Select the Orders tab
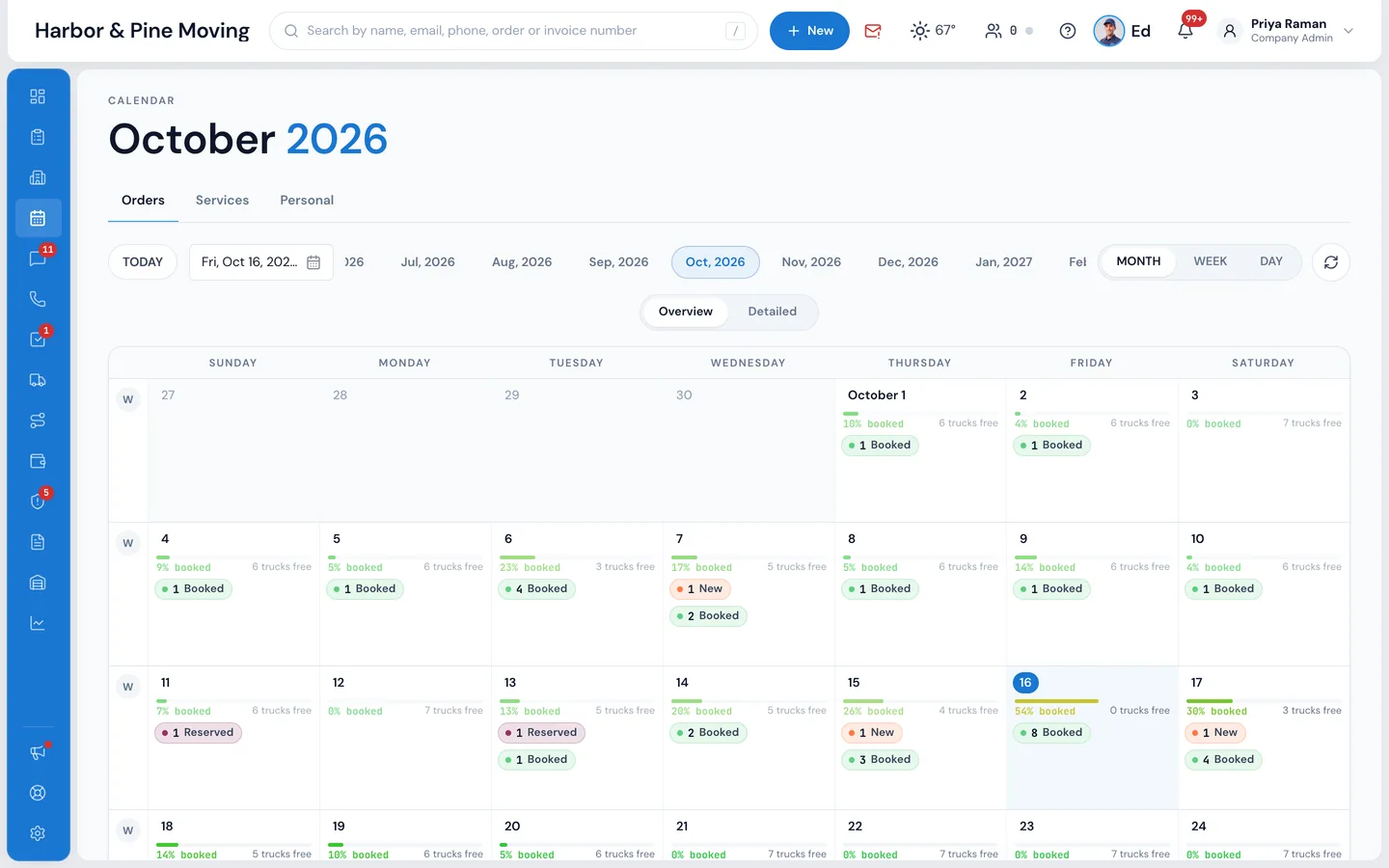The width and height of the screenshot is (1389, 868). [x=143, y=201]
